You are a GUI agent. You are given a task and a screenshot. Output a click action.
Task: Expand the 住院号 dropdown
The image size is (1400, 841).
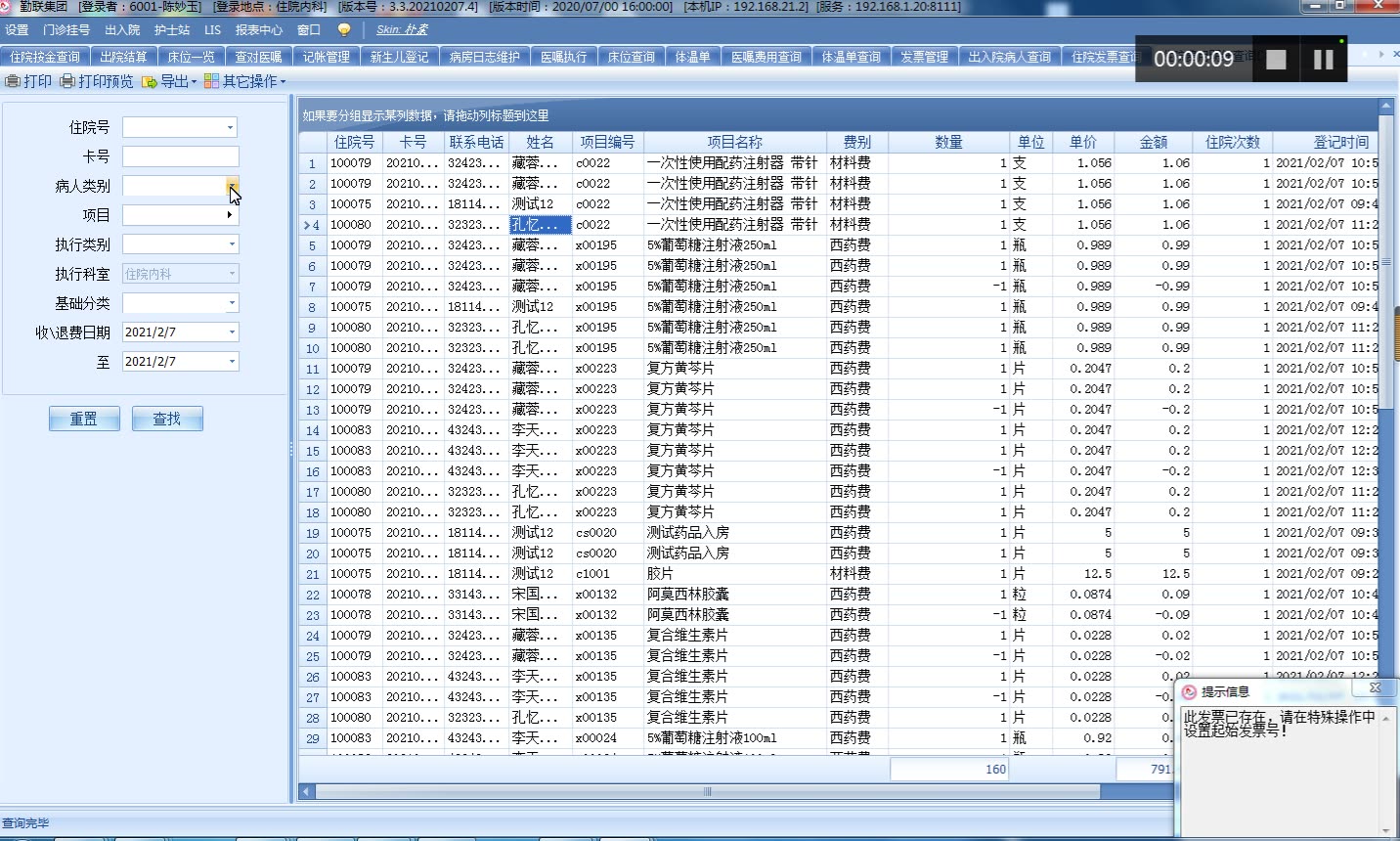click(x=231, y=127)
